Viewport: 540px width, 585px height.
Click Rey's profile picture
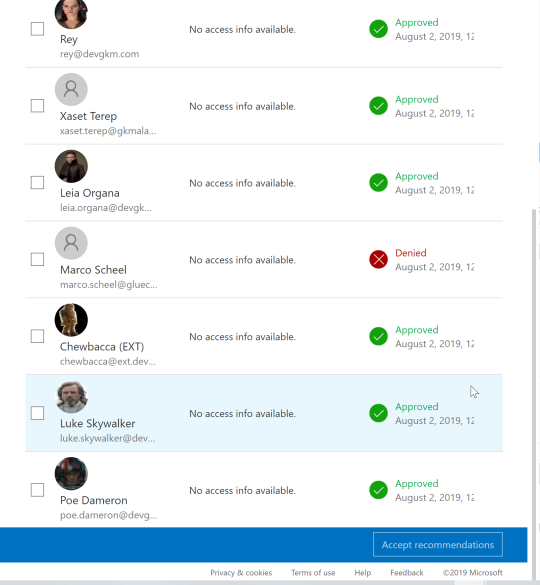pos(71,13)
